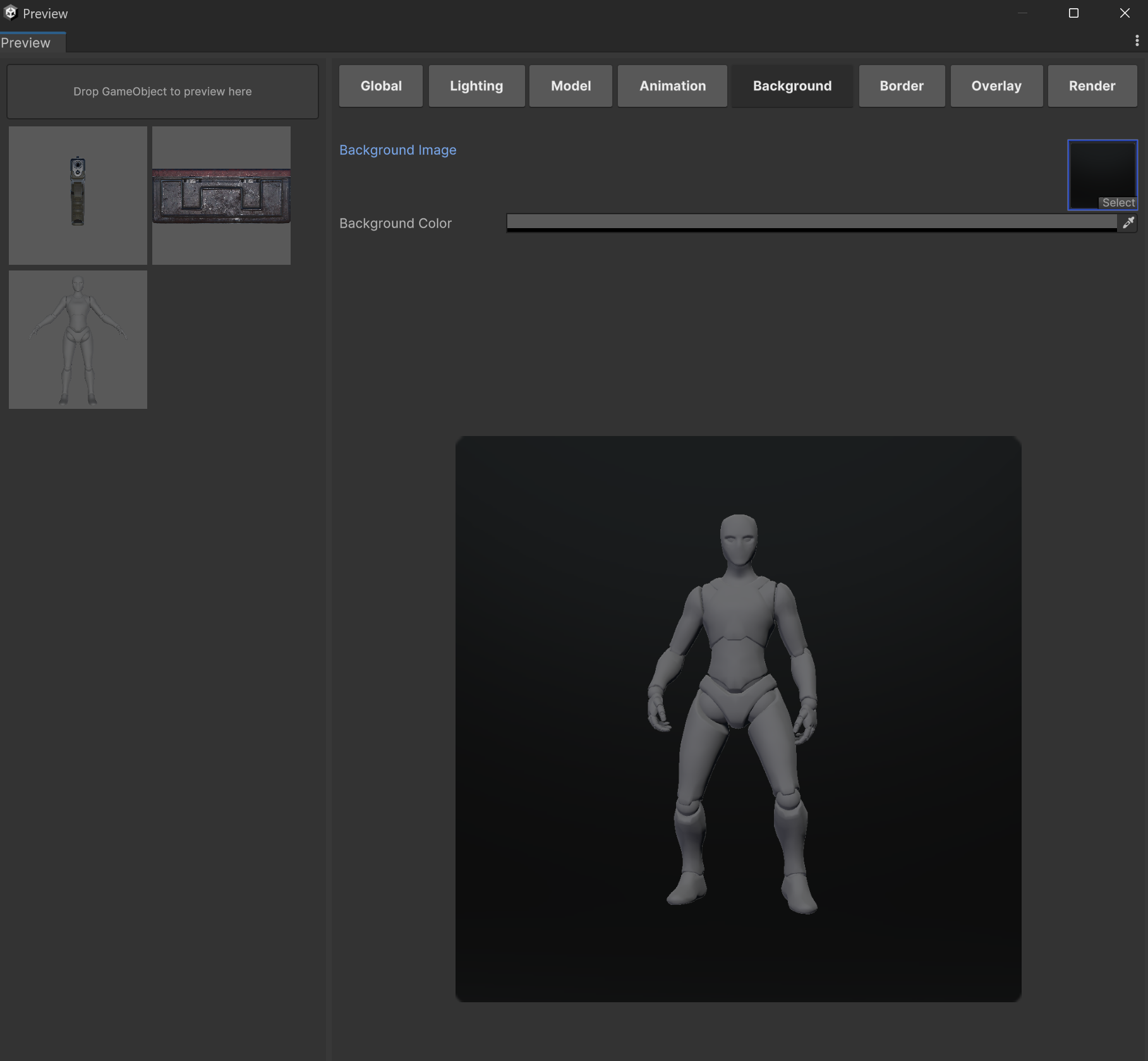Pick a color with the eyedropper icon
The width and height of the screenshot is (1148, 1061).
click(1128, 223)
